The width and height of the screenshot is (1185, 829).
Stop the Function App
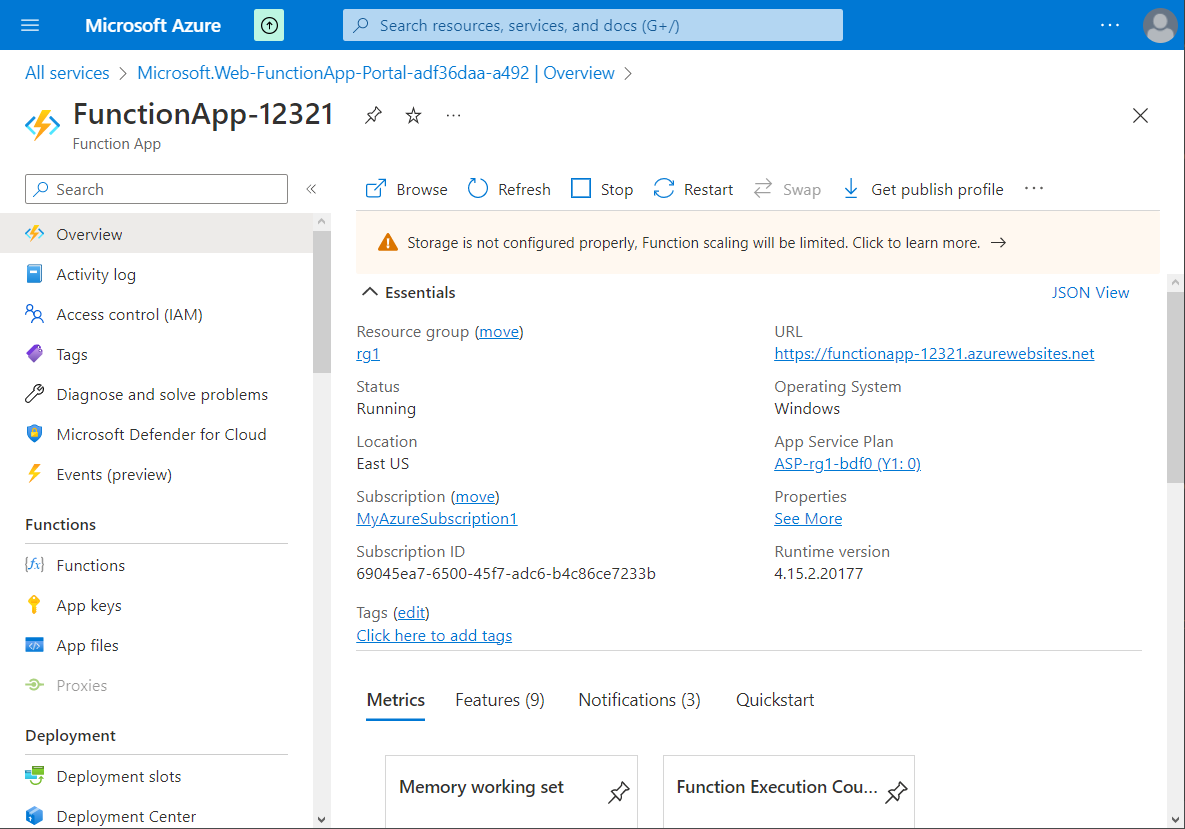point(602,189)
